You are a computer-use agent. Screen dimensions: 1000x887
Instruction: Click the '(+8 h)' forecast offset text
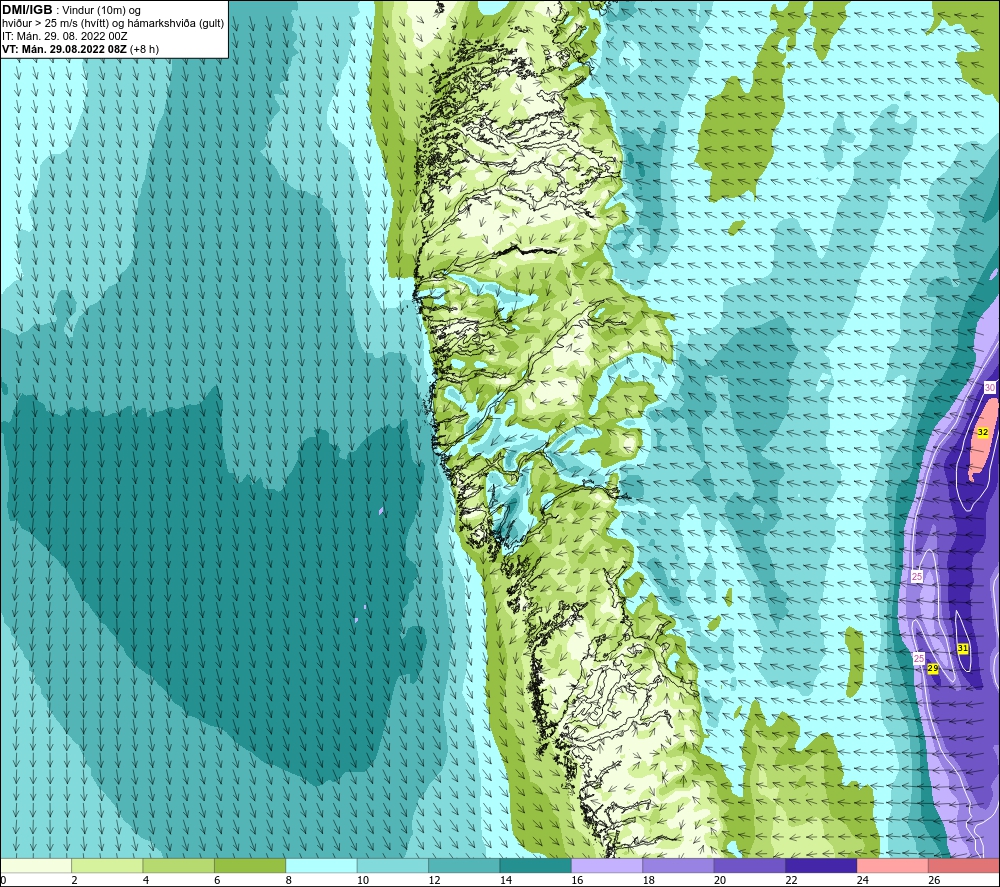[144, 49]
